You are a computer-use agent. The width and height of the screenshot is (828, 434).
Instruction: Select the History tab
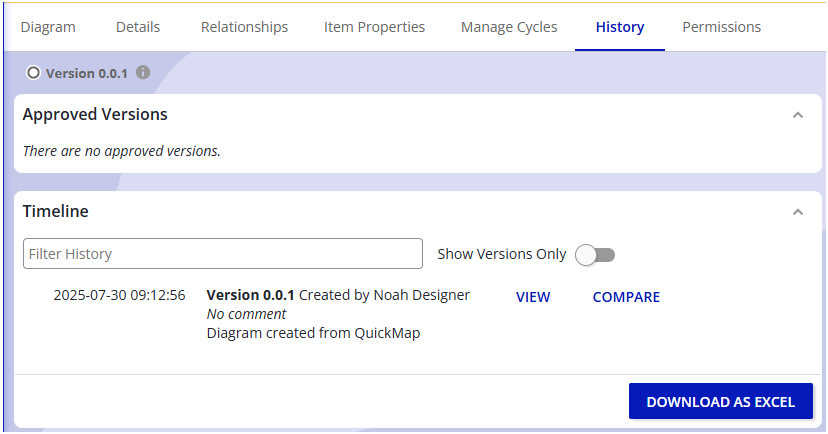click(x=620, y=27)
